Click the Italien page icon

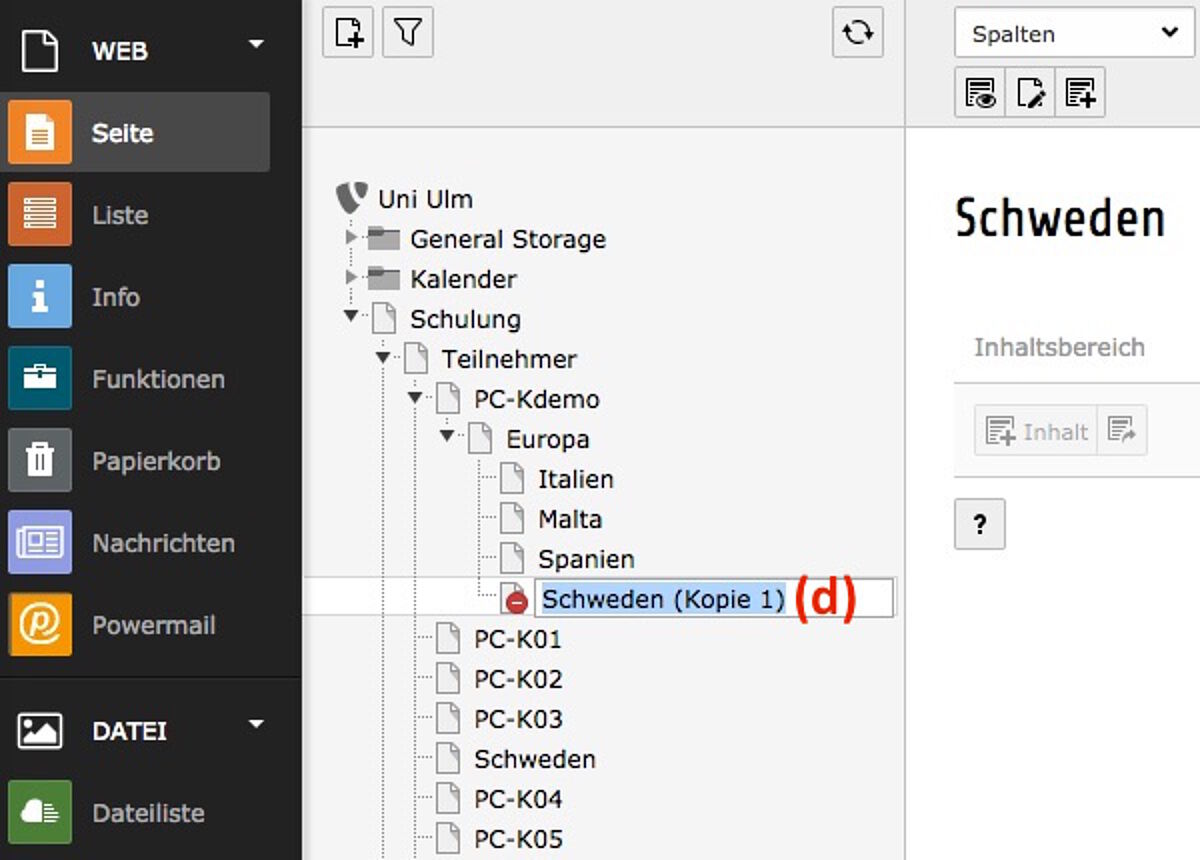(x=512, y=478)
